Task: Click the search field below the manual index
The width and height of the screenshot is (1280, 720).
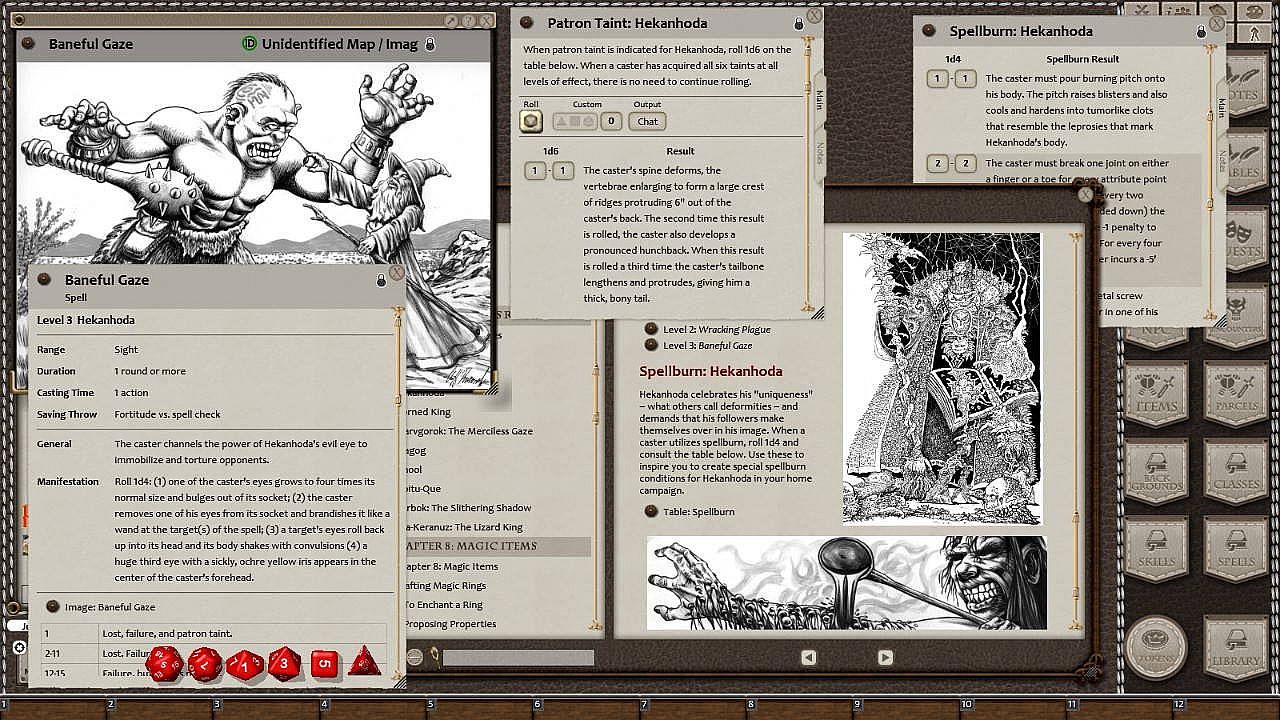Action: pos(518,657)
